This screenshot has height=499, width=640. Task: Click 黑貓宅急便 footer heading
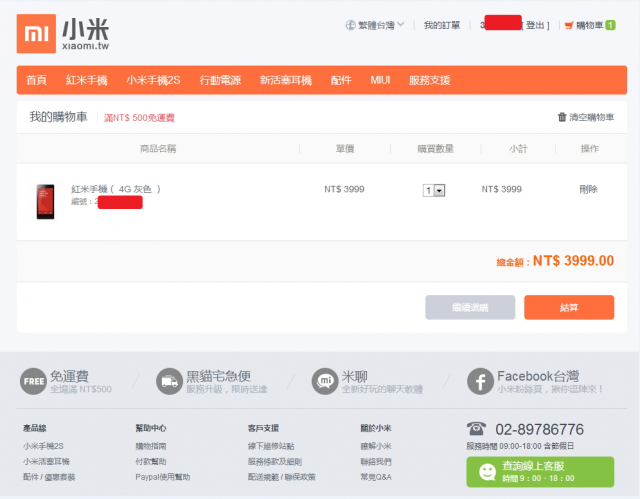tap(218, 375)
